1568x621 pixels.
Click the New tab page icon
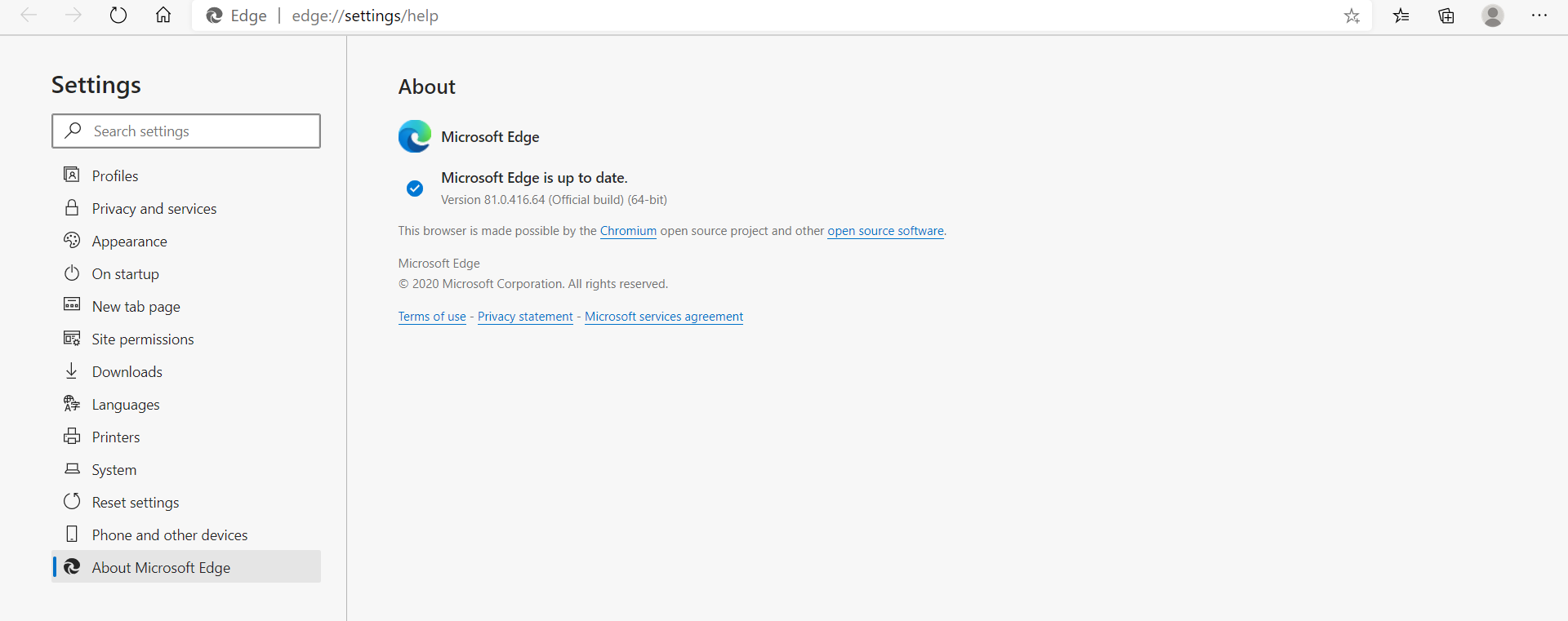[x=72, y=304]
